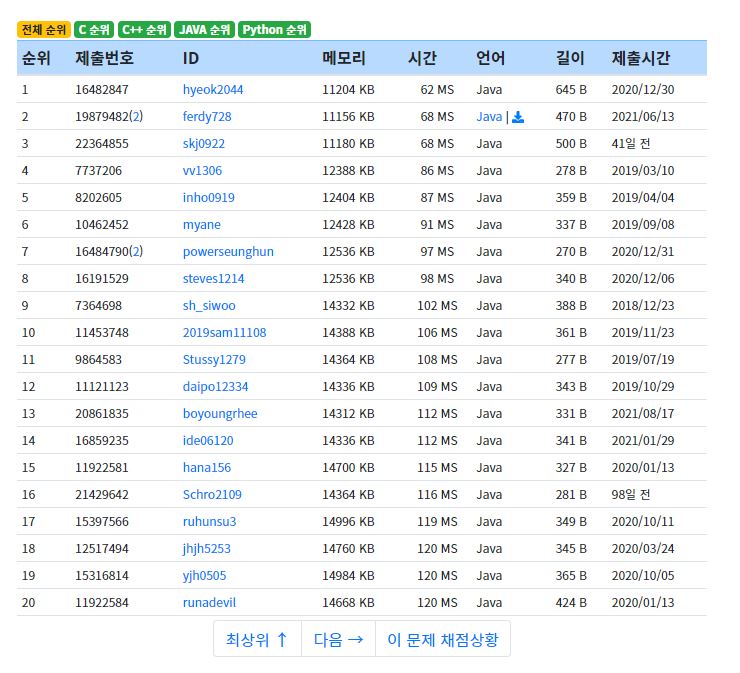Viewport: 740px width, 673px height.
Task: Open user daipo12334 profile link
Action: pos(215,387)
